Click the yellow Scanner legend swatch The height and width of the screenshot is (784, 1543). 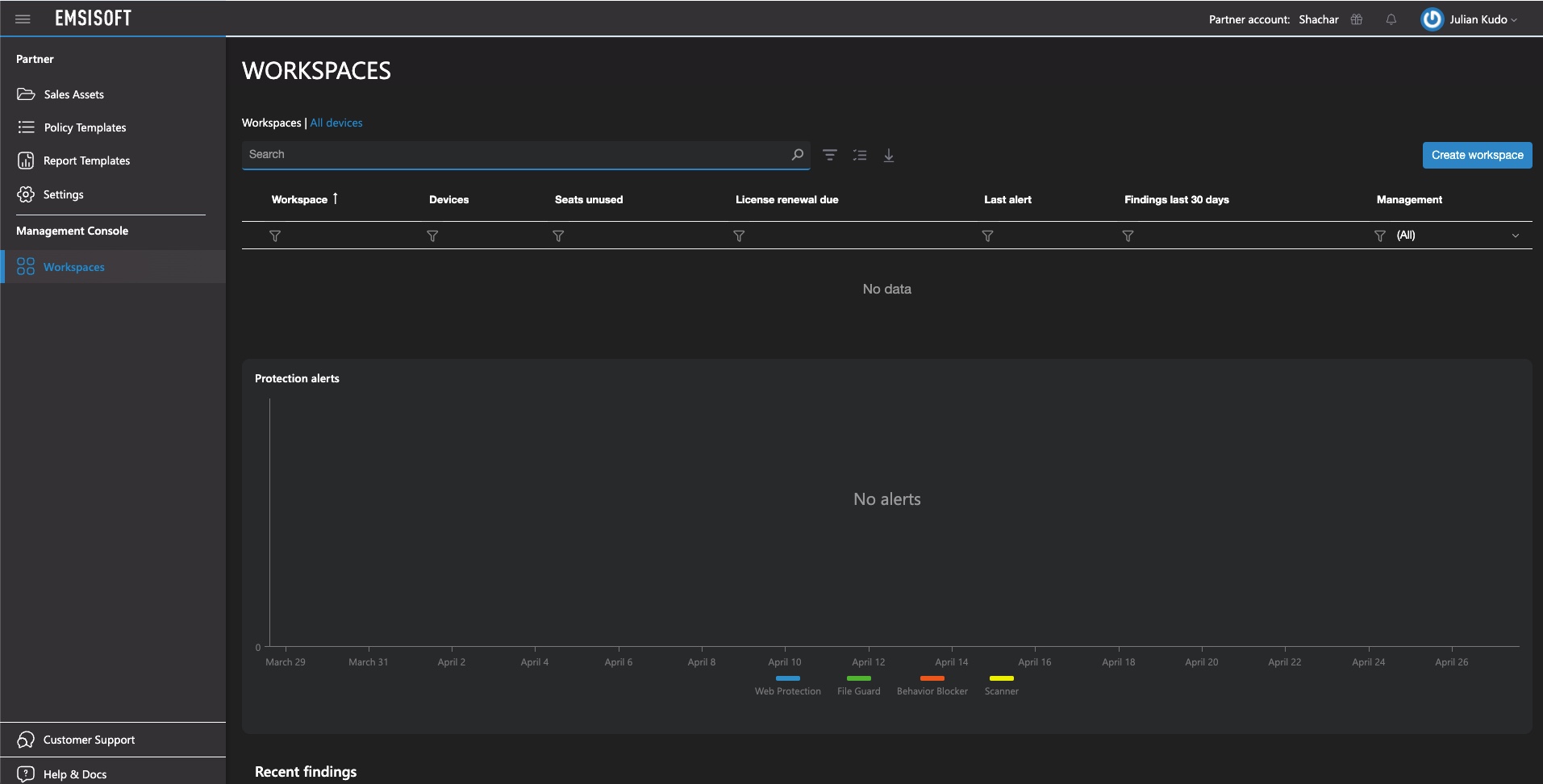click(1001, 678)
